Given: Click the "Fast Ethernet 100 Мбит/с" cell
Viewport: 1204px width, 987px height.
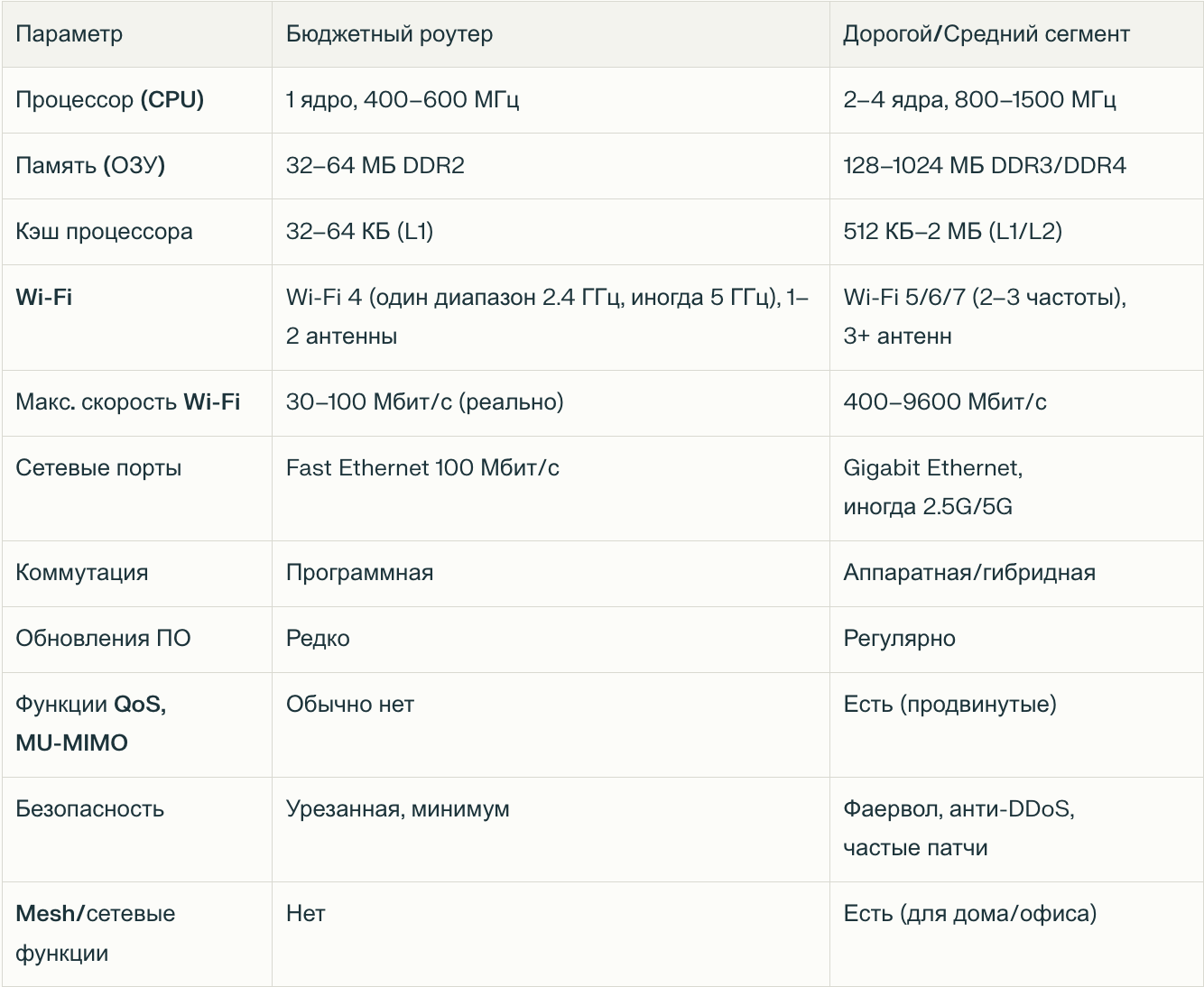Looking at the screenshot, I should [422, 468].
